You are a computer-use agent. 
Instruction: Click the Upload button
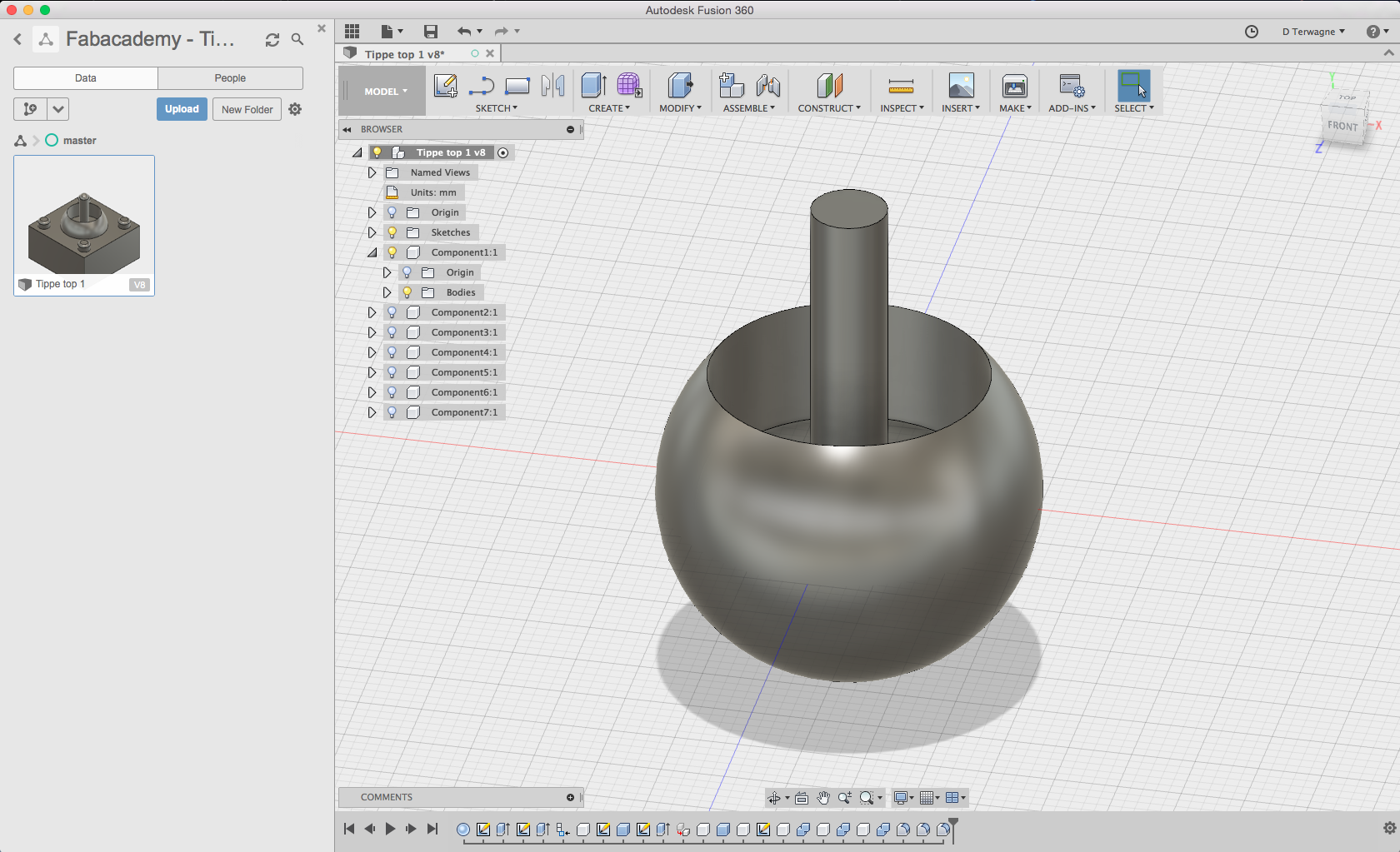[182, 109]
